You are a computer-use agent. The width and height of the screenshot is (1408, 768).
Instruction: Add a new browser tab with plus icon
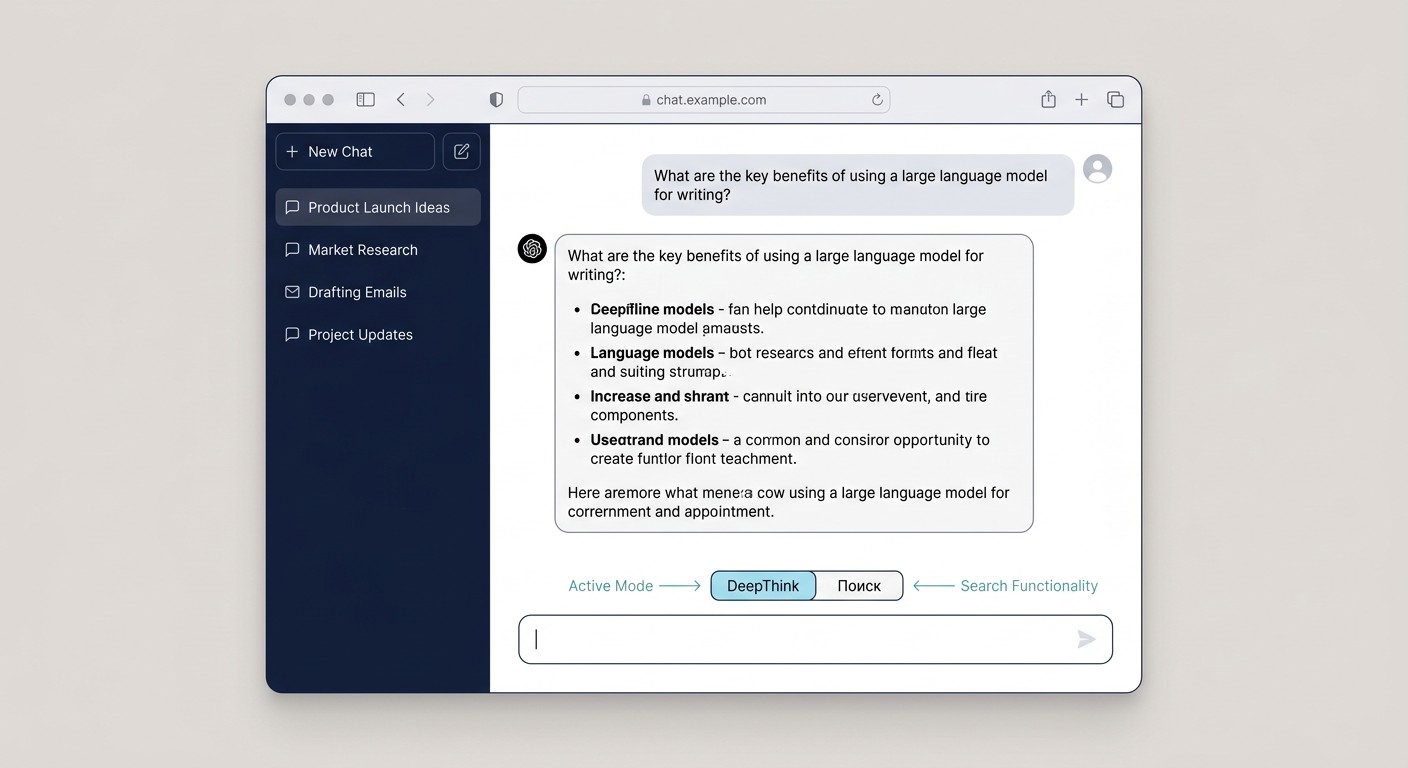(1081, 100)
